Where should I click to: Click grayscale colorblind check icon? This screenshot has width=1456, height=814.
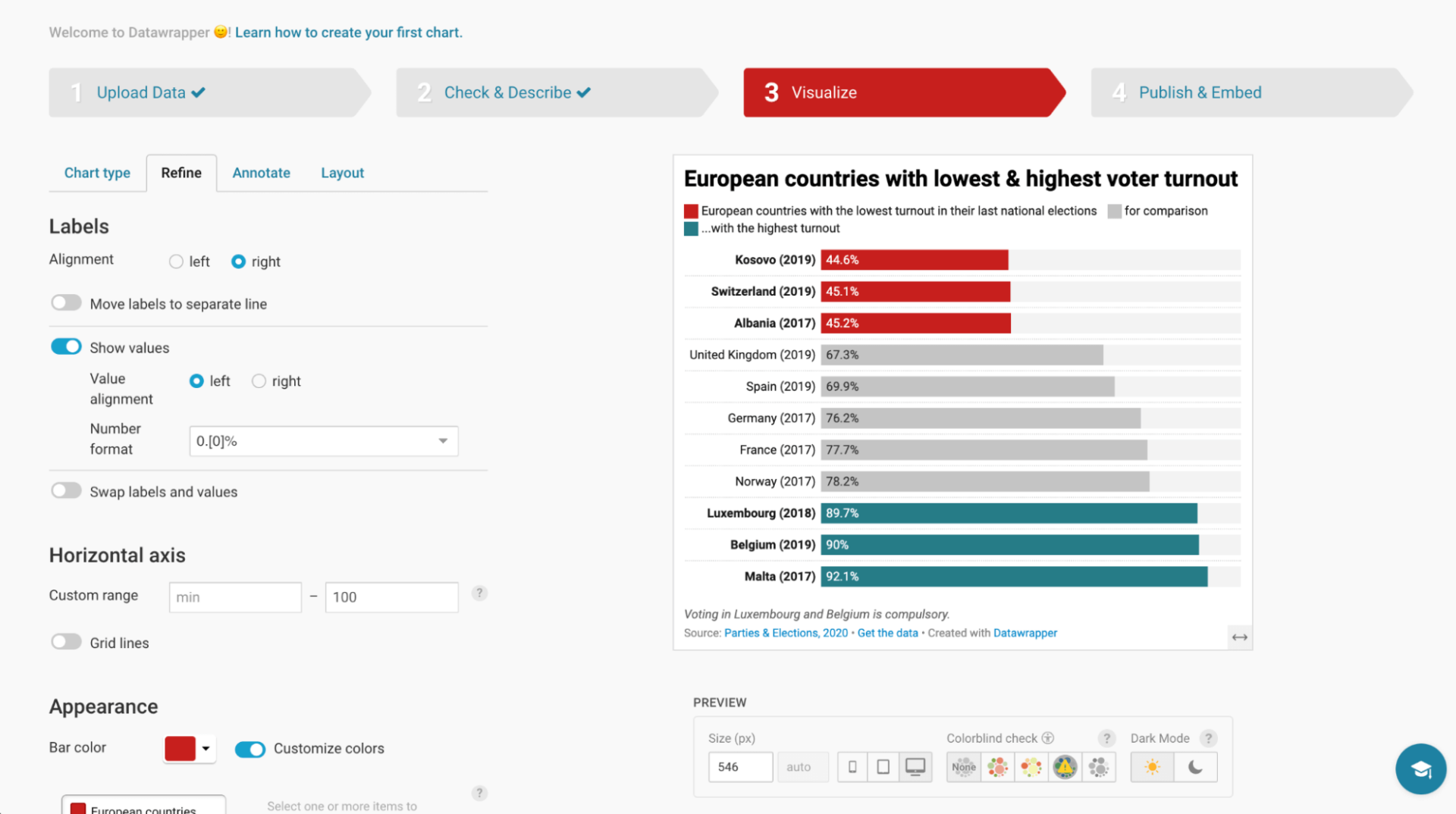click(x=1098, y=767)
